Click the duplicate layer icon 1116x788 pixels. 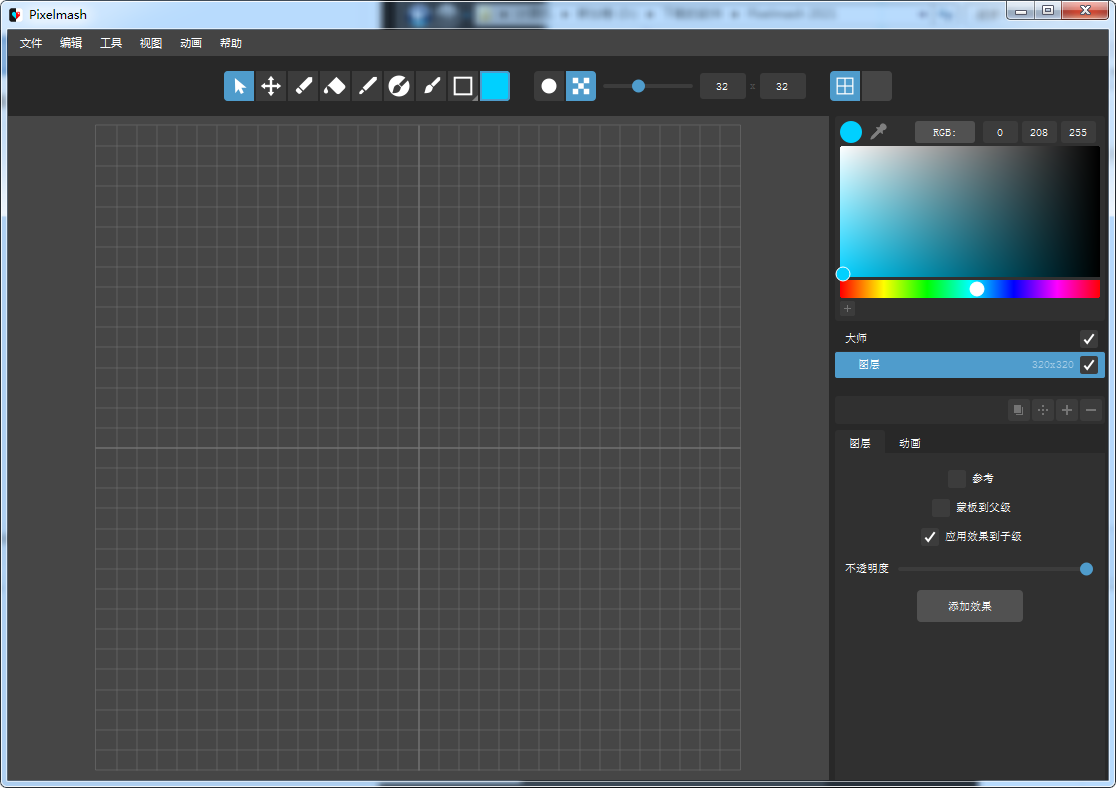[x=1018, y=410]
